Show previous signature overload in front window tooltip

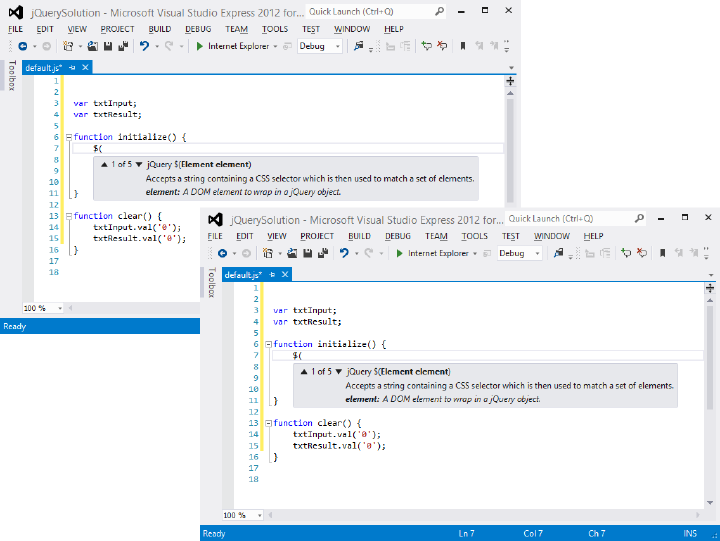[x=304, y=372]
